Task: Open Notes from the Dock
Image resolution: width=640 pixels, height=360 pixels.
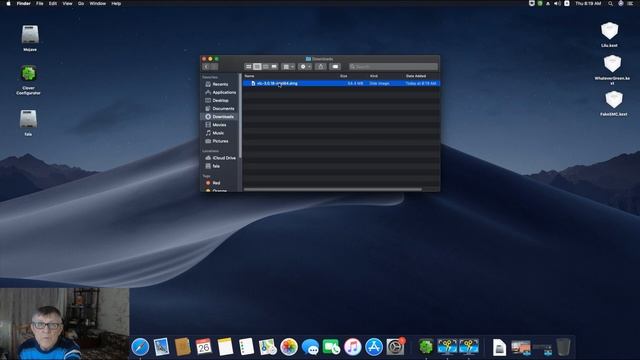Action: 225,347
